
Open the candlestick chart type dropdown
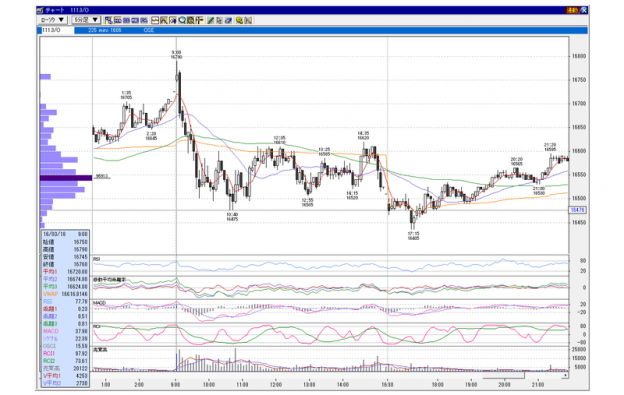(x=52, y=20)
